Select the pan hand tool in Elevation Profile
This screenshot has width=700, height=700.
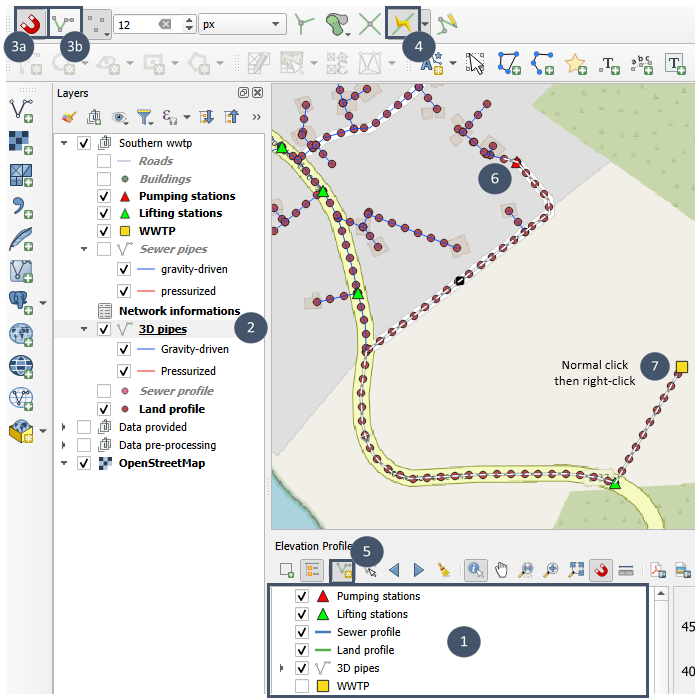tap(501, 570)
